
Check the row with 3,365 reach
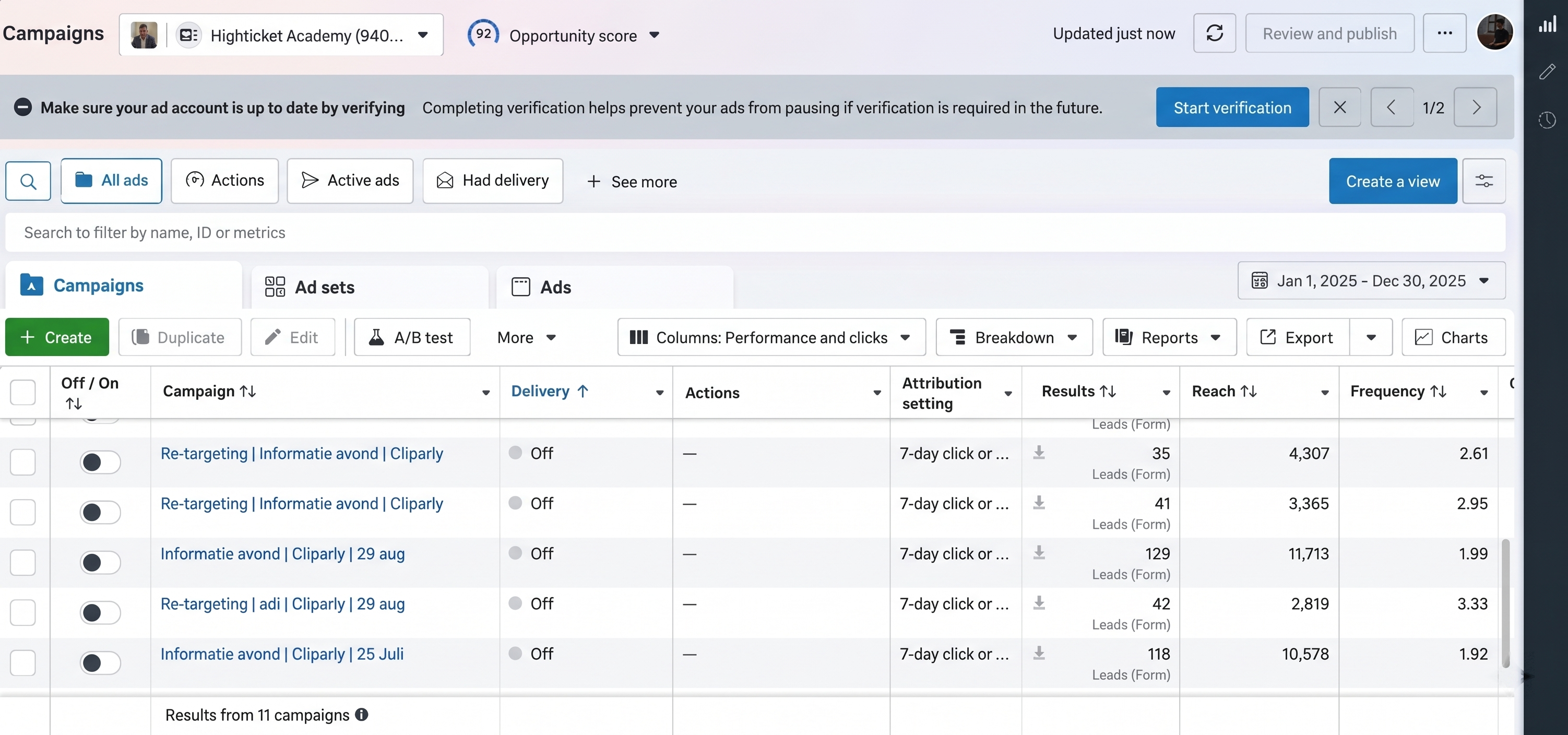(23, 512)
